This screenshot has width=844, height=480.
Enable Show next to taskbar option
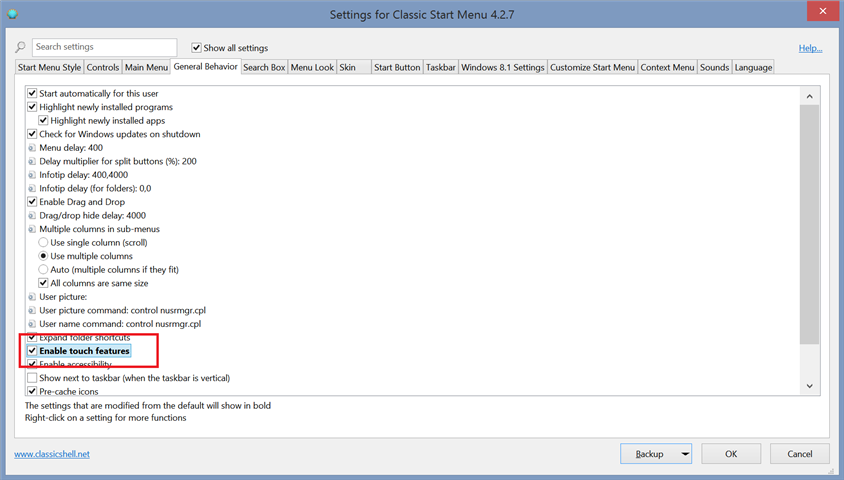click(x=32, y=378)
